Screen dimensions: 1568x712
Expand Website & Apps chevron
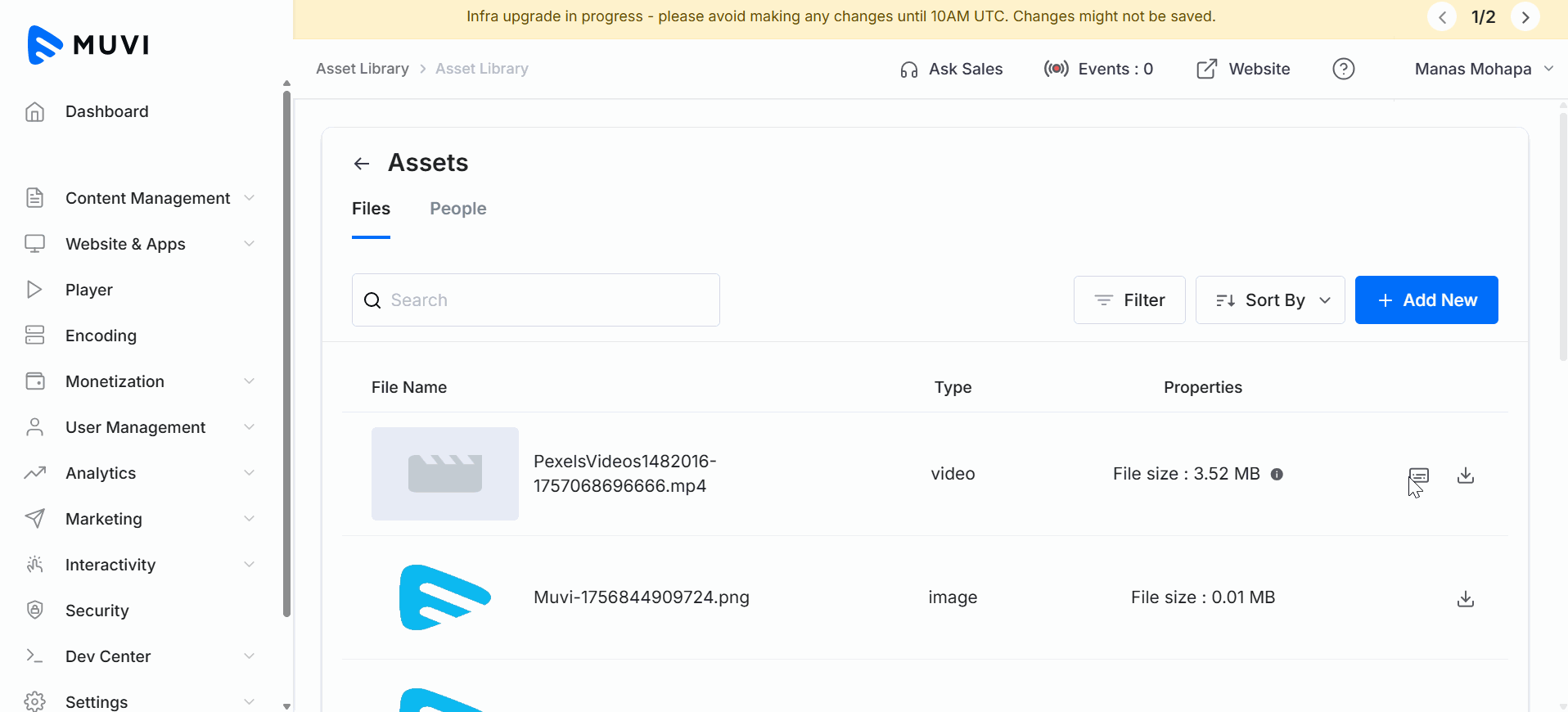(x=250, y=244)
